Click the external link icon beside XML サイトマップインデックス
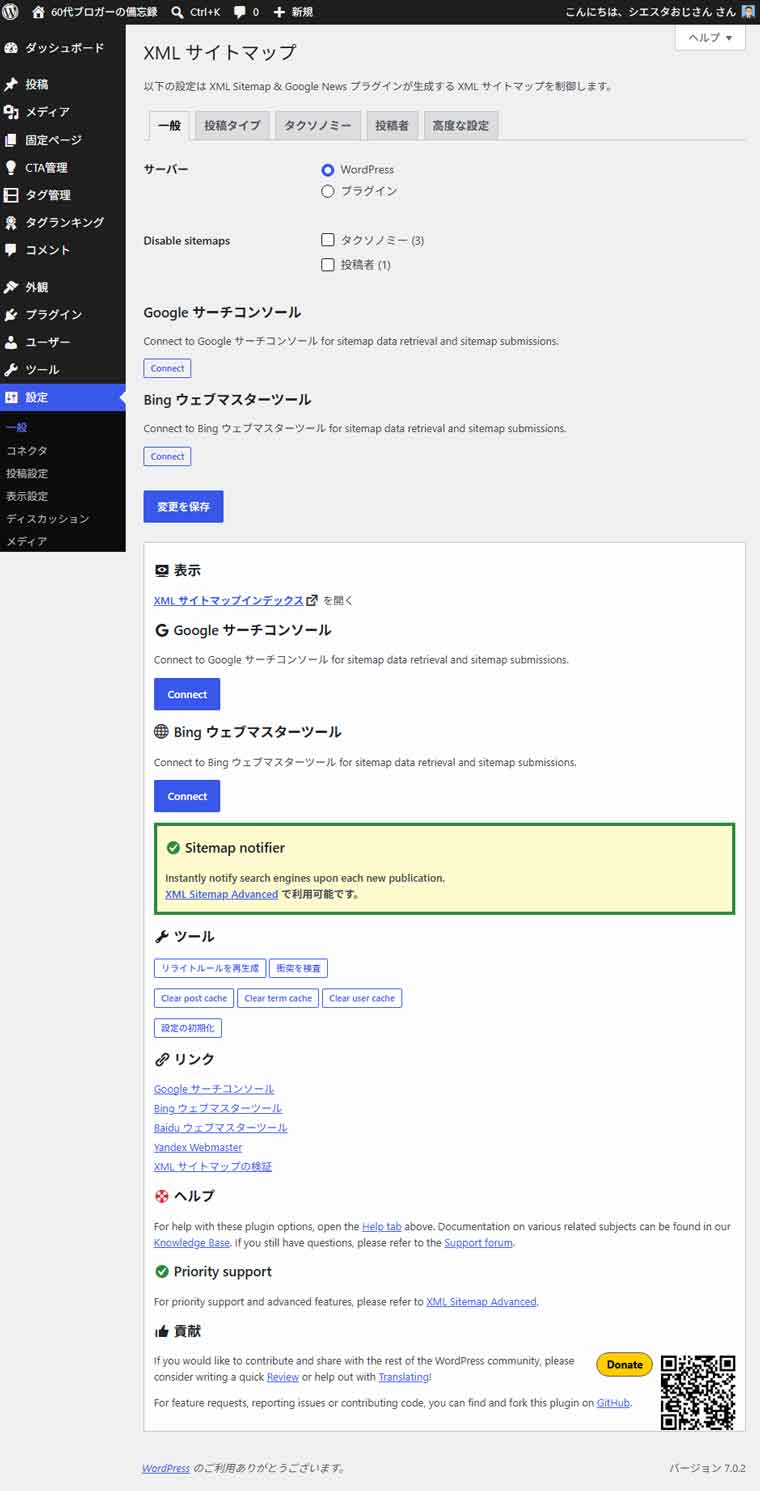The image size is (760, 1491). click(x=312, y=601)
